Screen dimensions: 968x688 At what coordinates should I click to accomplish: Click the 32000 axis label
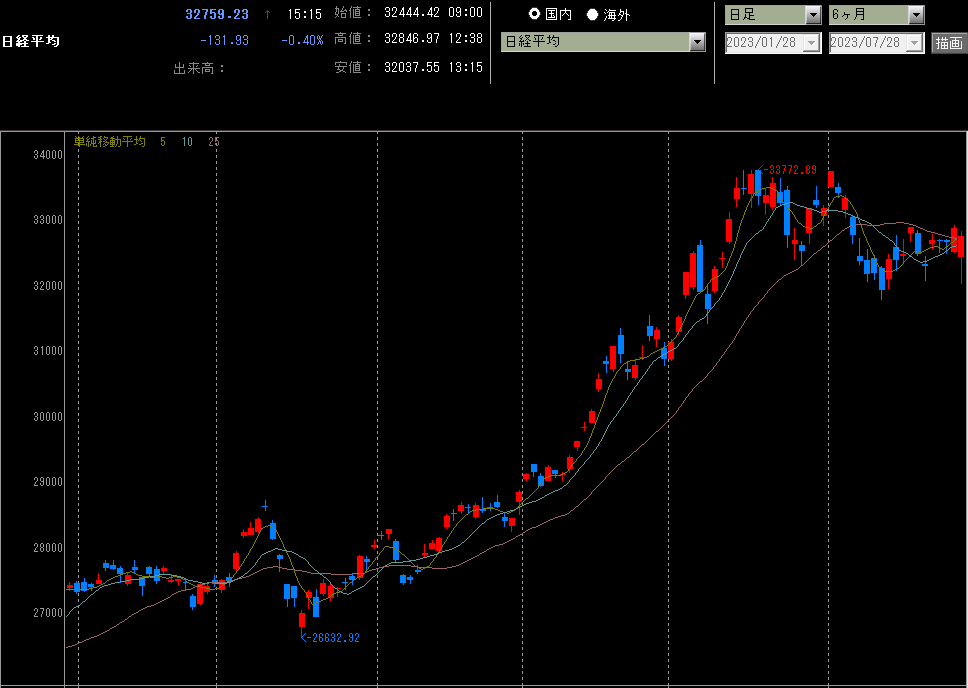[x=48, y=286]
